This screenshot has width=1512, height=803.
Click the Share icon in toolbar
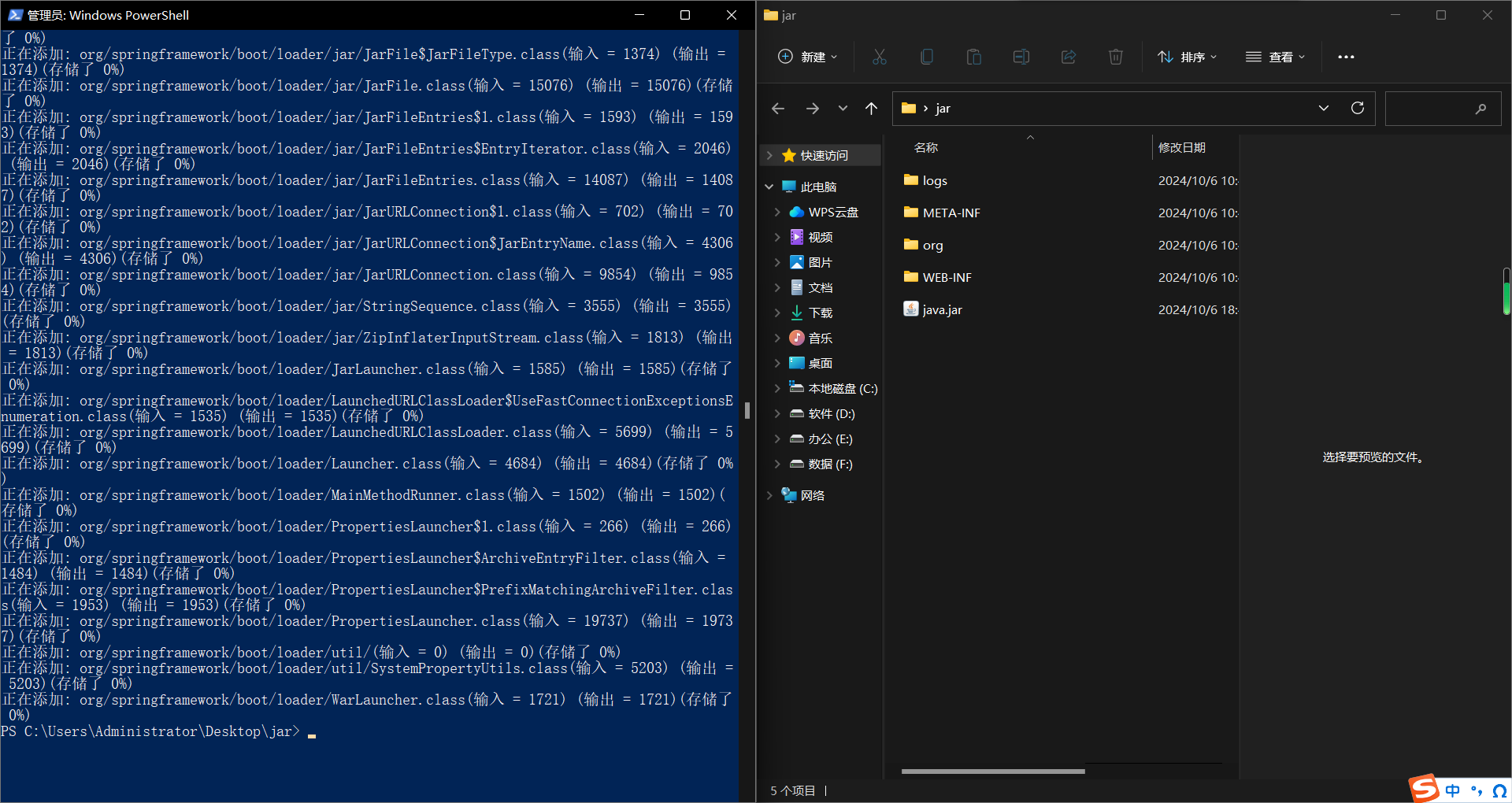click(x=1069, y=57)
